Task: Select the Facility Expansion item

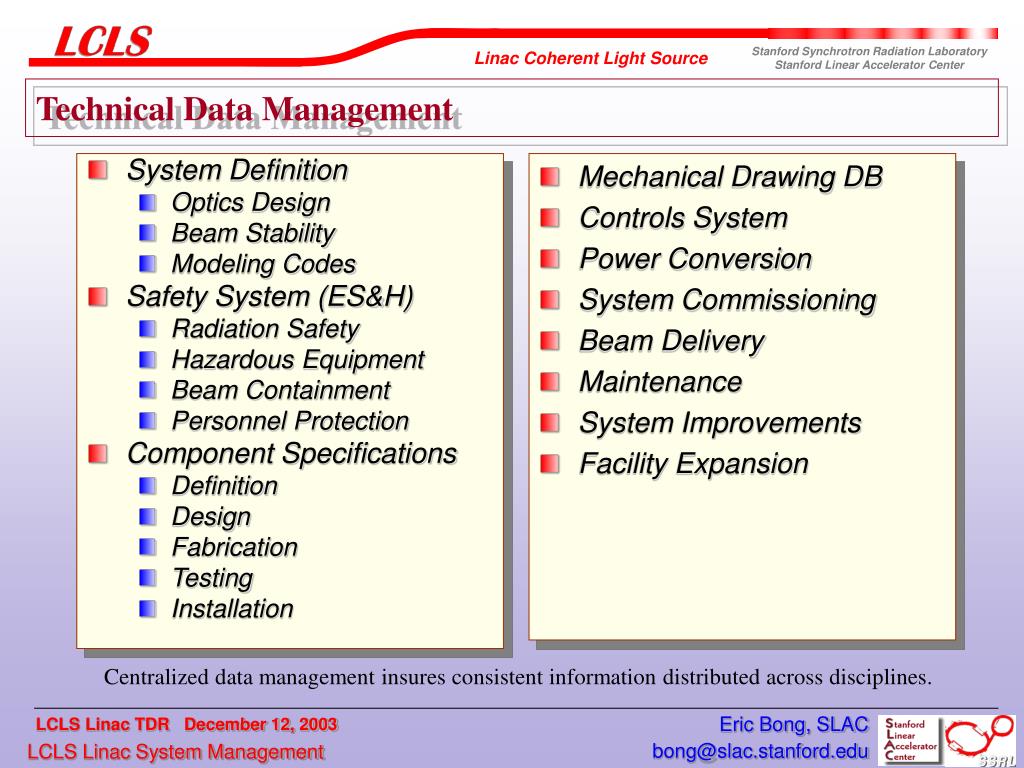Action: point(694,464)
